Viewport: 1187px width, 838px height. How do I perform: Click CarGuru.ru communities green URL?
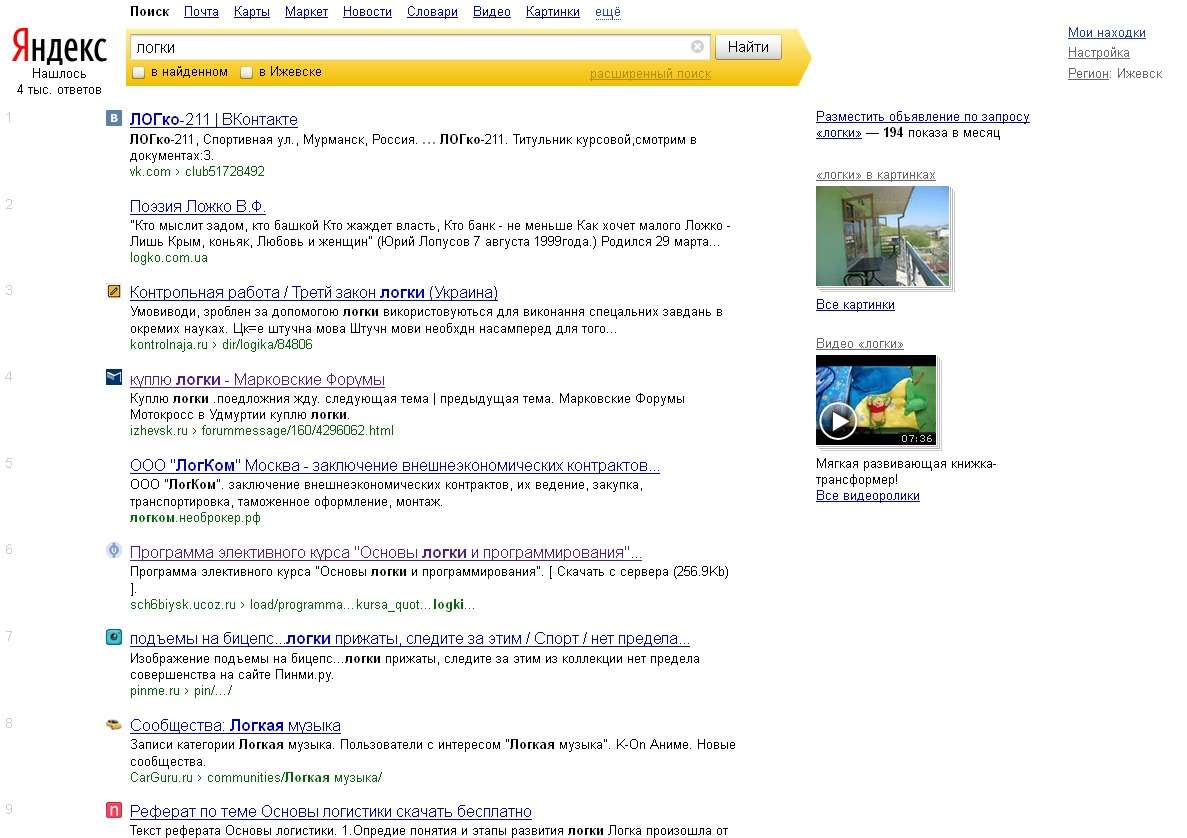coord(256,777)
